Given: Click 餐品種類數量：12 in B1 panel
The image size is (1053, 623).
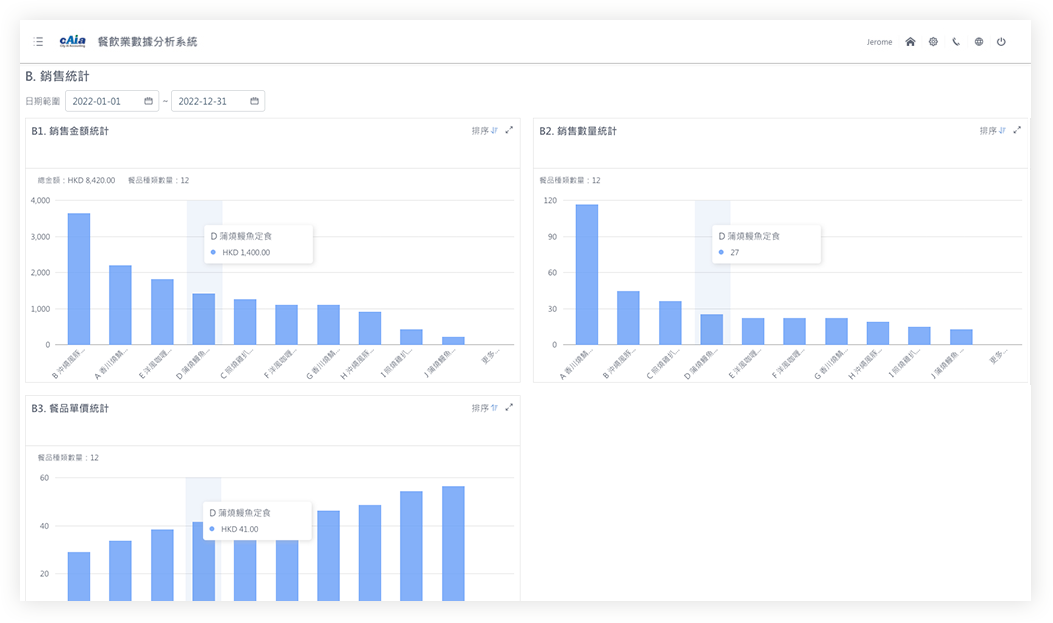Looking at the screenshot, I should [158, 181].
